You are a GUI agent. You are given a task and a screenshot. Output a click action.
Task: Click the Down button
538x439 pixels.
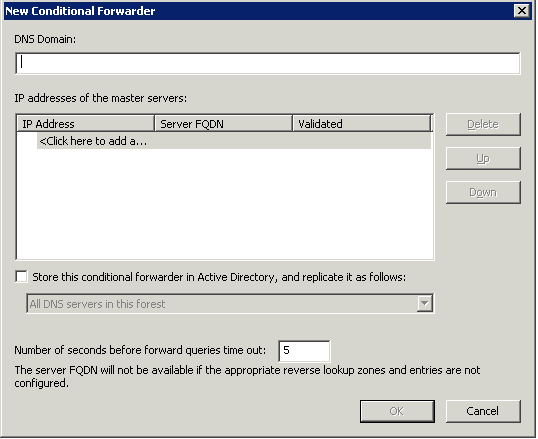(483, 193)
